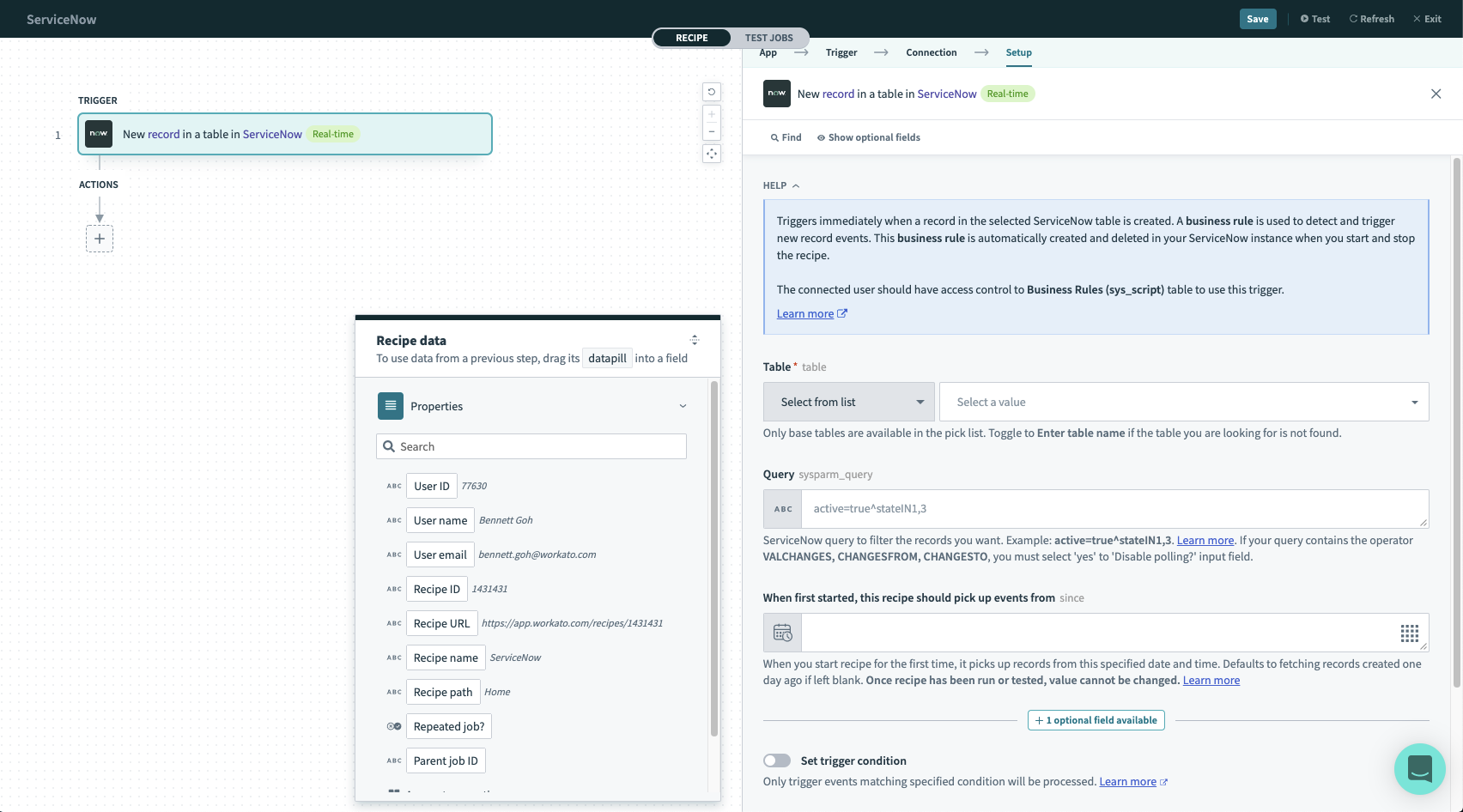Open the calendar date picker icon
This screenshot has width=1463, height=812.
point(782,633)
